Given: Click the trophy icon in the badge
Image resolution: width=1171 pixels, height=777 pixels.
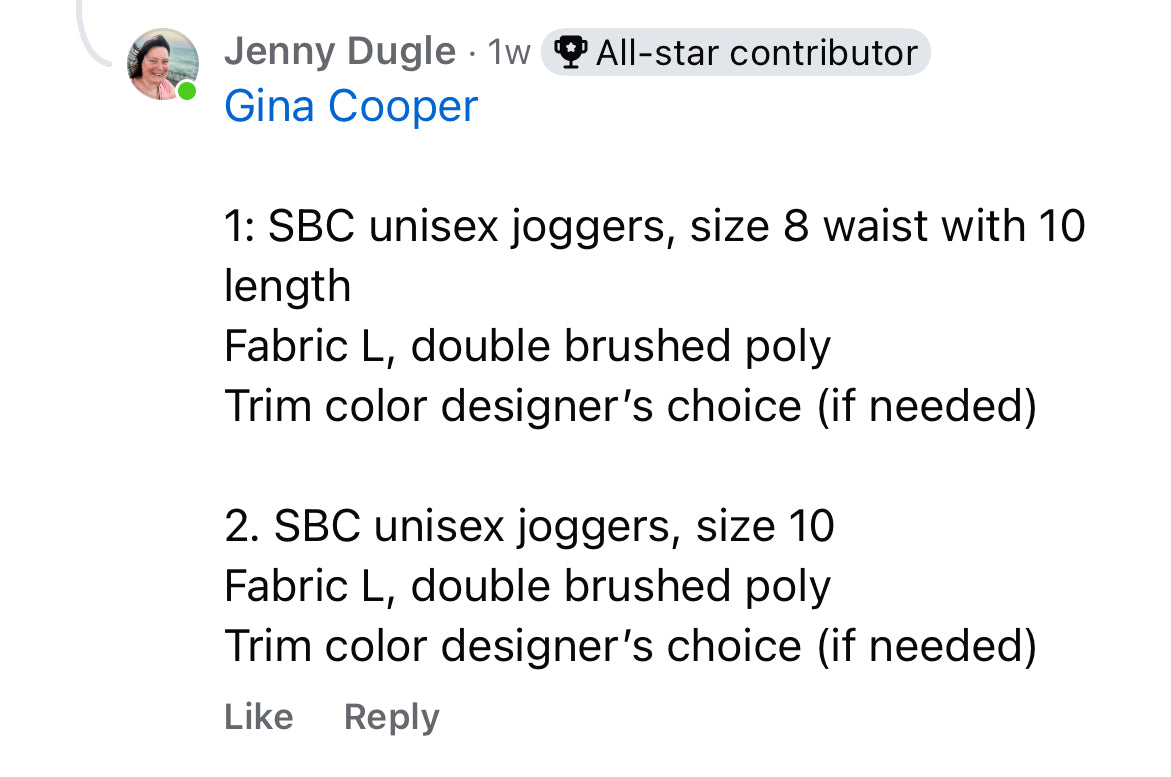Looking at the screenshot, I should point(570,53).
